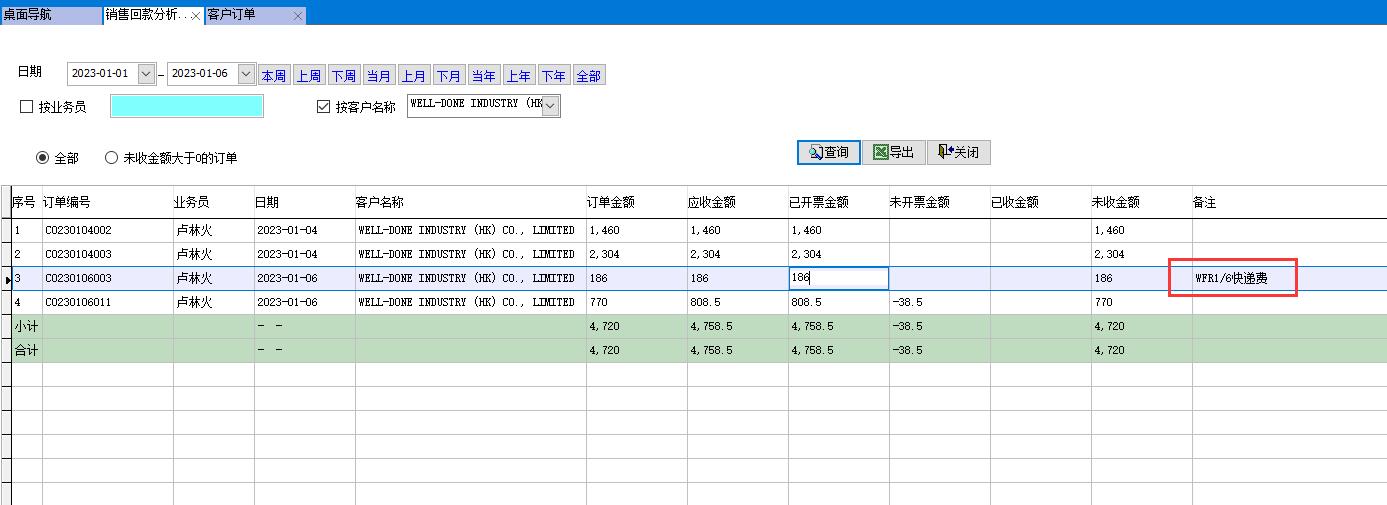Close the 销售回款分析 tab with its X
This screenshot has width=1387, height=505.
coord(195,16)
